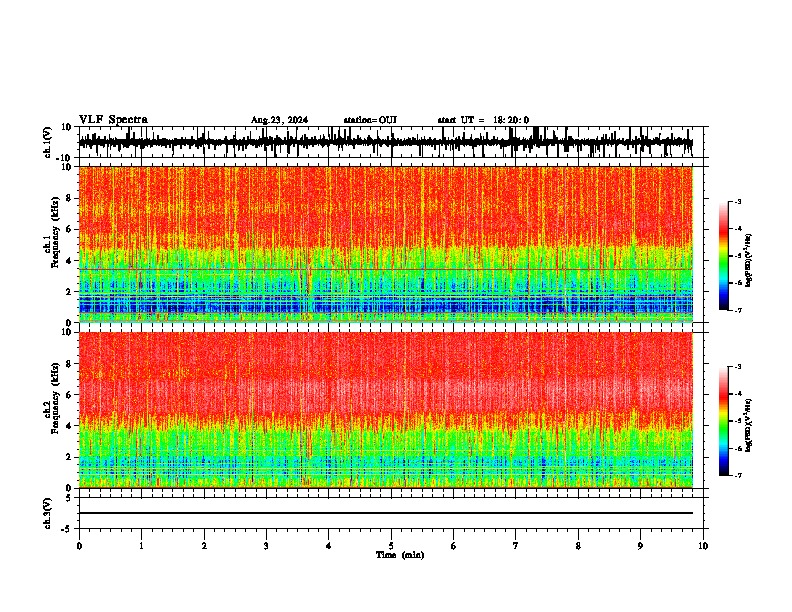Image resolution: width=792 pixels, height=612 pixels.
Task: Select the date label "Aug.23, 2024"
Action: tap(279, 120)
